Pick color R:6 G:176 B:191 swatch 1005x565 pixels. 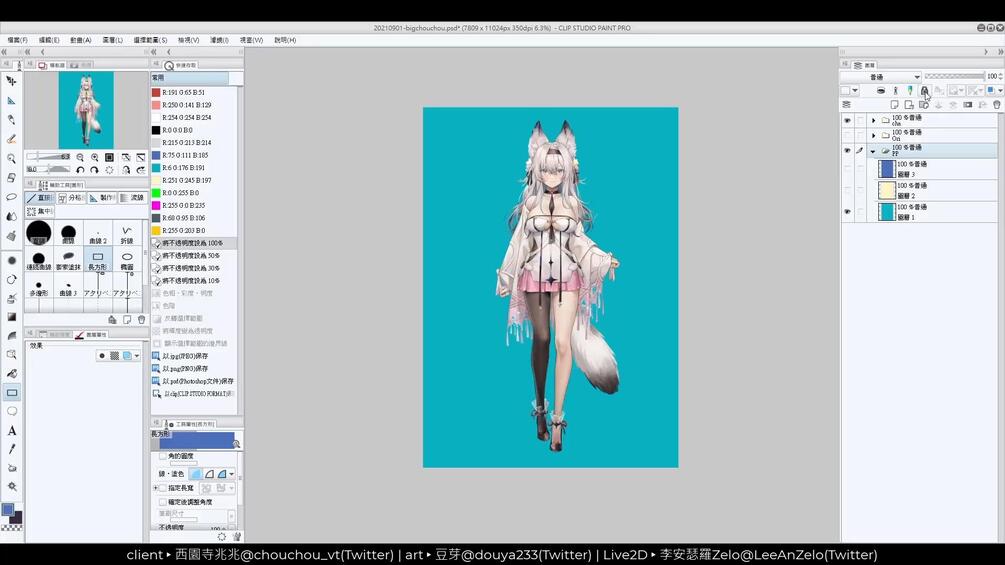(x=156, y=168)
